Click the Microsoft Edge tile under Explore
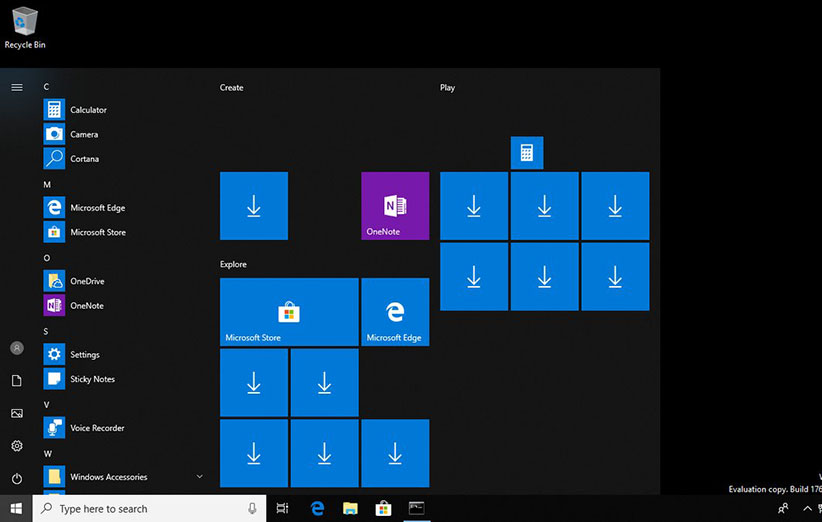The image size is (822, 522). [x=395, y=312]
